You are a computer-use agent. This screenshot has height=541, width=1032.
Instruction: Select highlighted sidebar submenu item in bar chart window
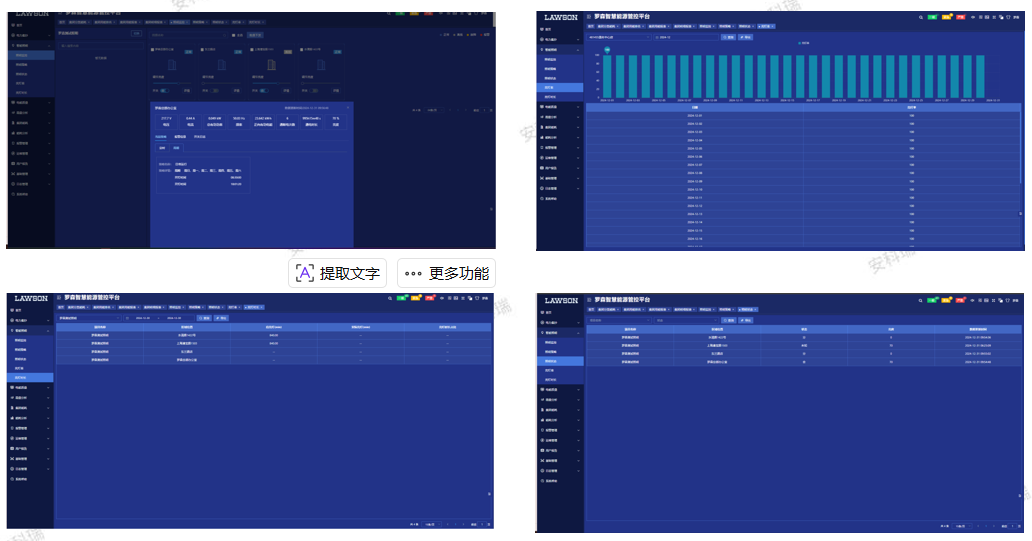click(x=559, y=88)
